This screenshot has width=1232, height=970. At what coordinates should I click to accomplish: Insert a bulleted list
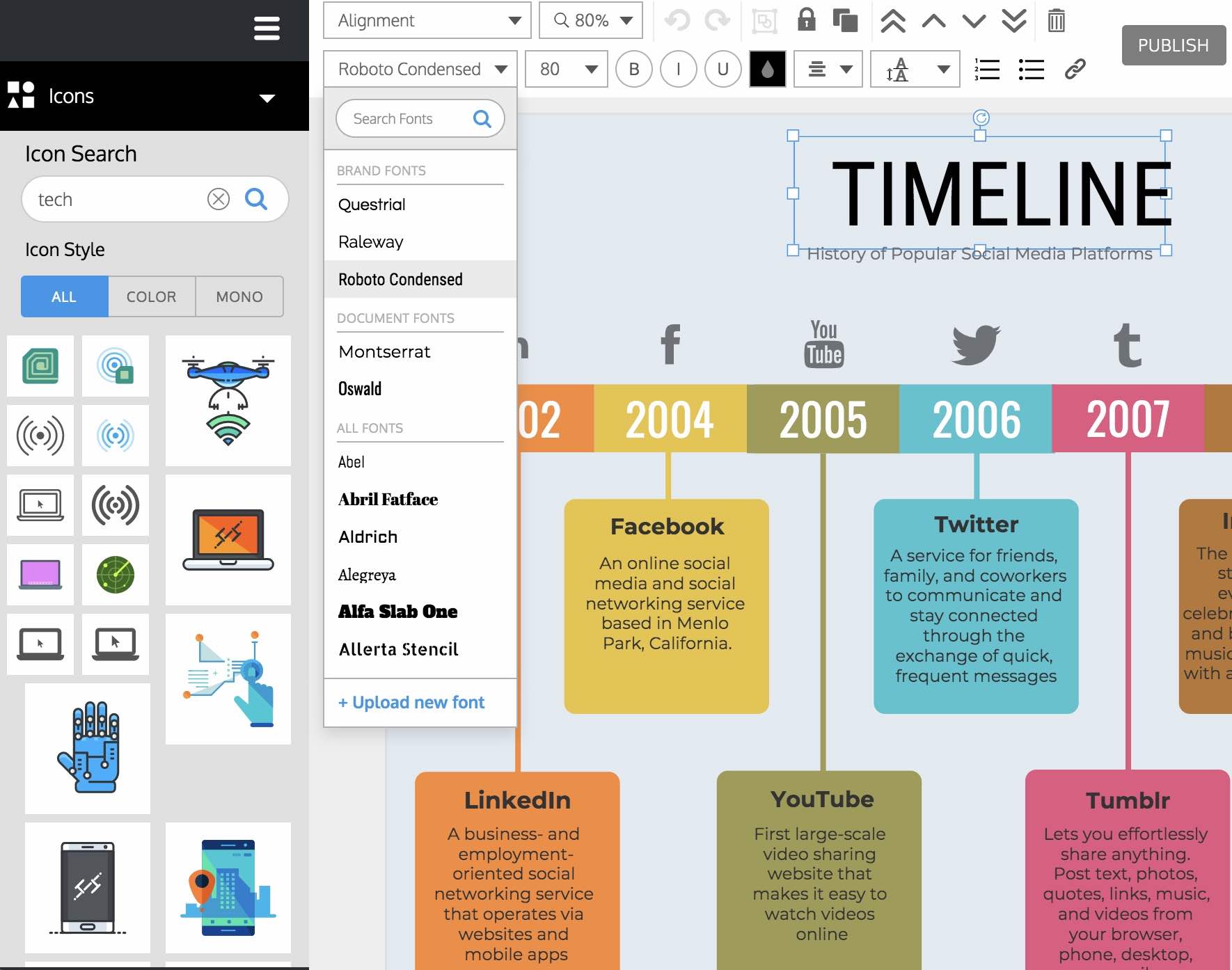tap(1031, 69)
